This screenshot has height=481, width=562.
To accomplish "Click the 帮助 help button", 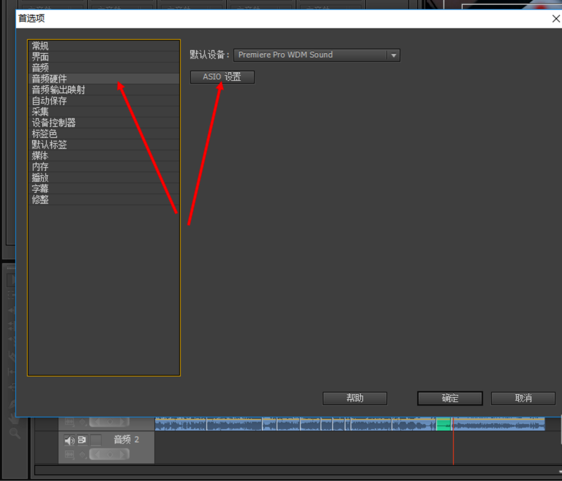I will (x=355, y=398).
